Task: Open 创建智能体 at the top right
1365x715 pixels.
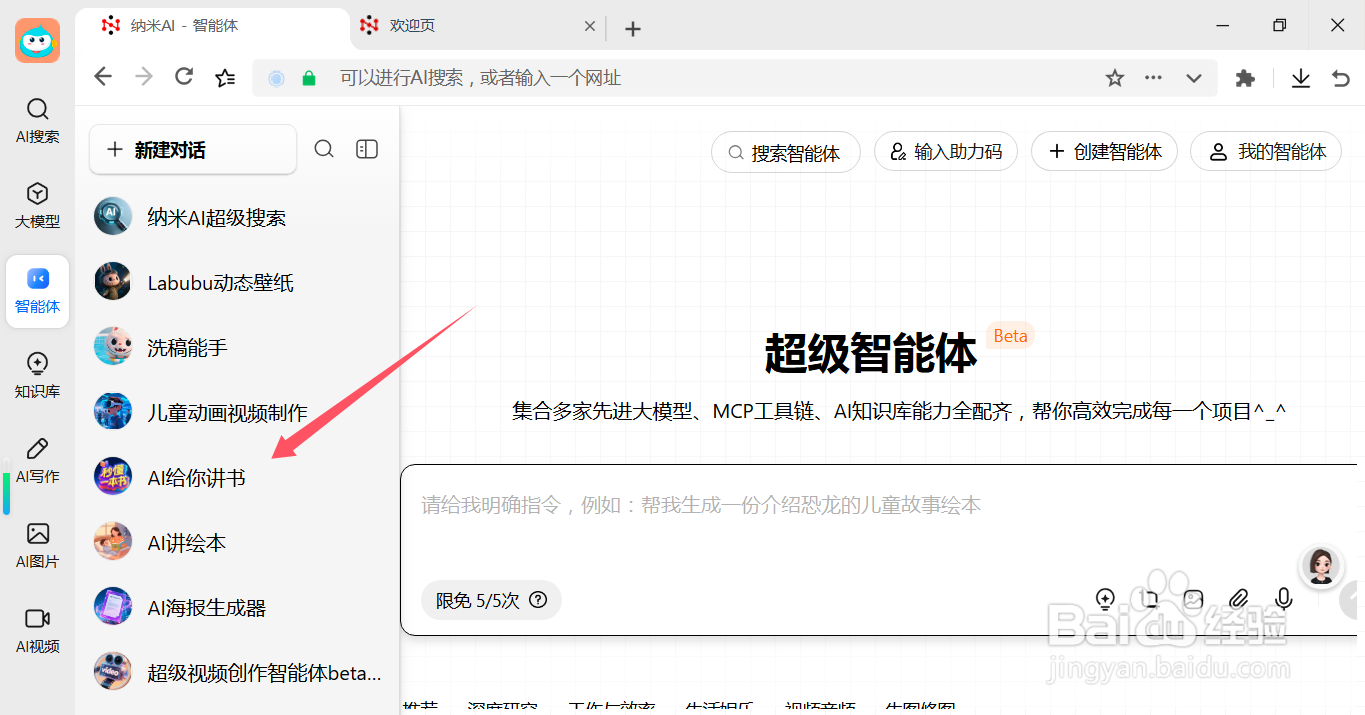Action: pos(1104,151)
